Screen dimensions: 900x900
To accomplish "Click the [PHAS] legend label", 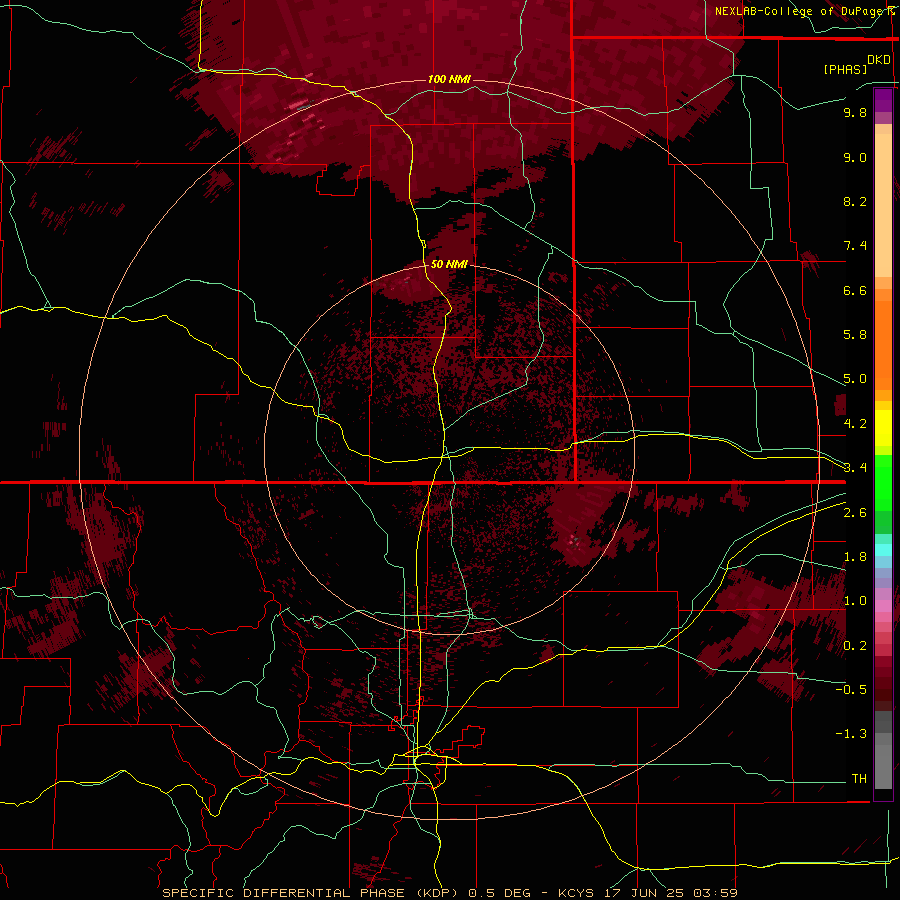I will [845, 70].
